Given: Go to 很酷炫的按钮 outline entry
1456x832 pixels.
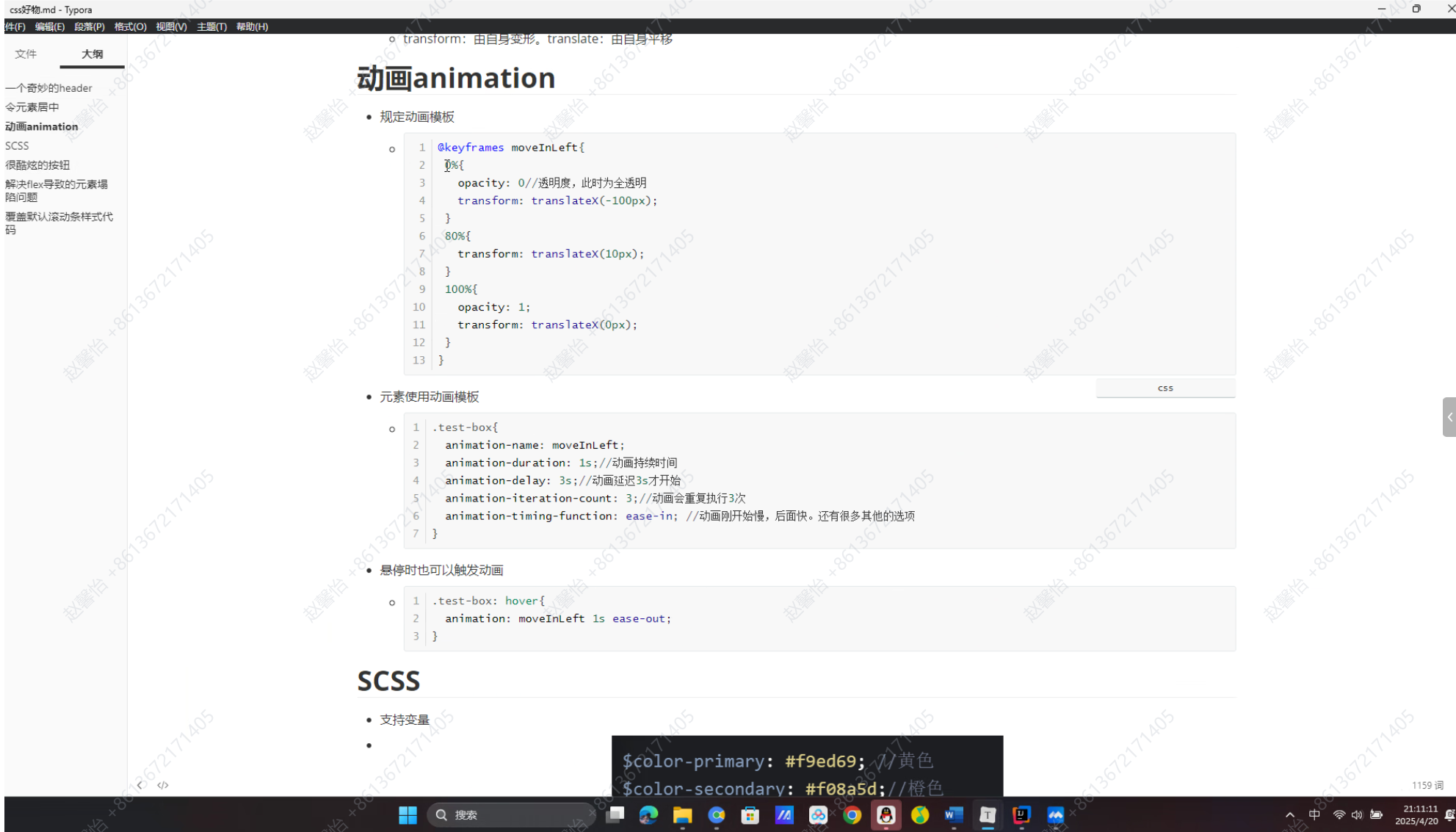Looking at the screenshot, I should coord(37,164).
